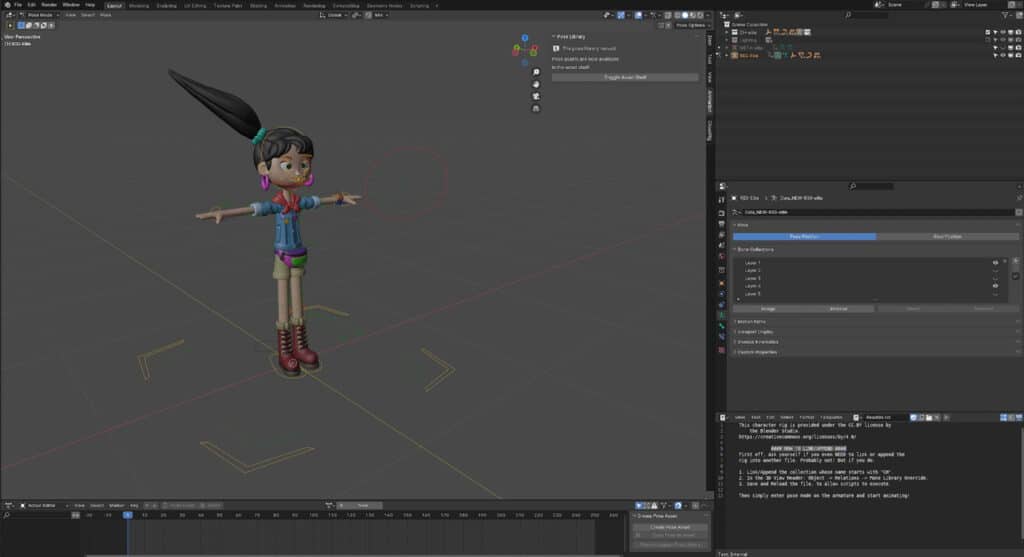1024x557 pixels.
Task: Hide CH-ella collection with eye icon
Action: click(x=1003, y=31)
